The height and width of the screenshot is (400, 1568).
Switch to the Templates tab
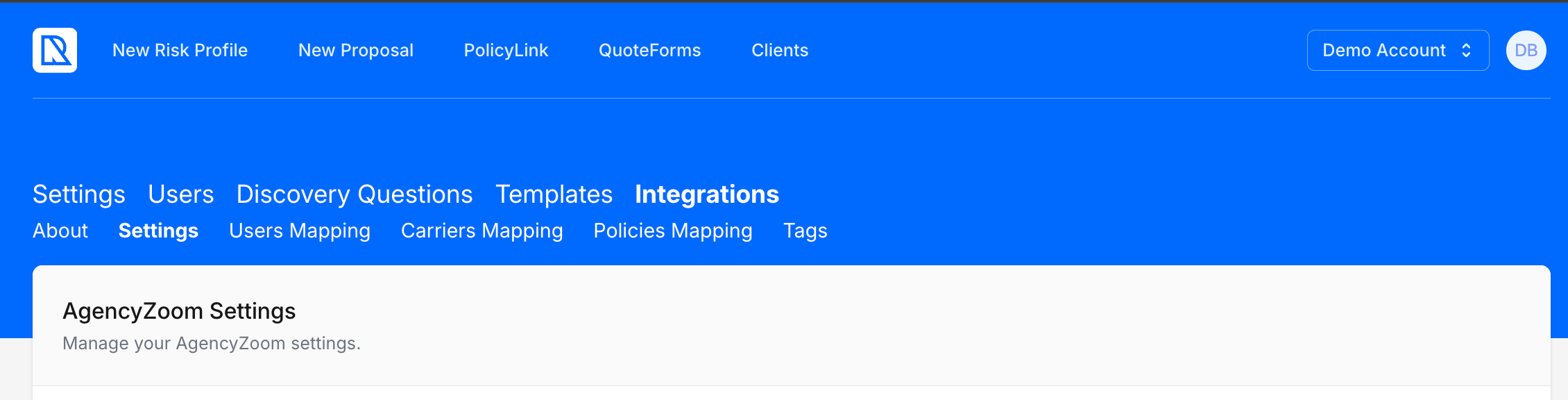pos(554,194)
